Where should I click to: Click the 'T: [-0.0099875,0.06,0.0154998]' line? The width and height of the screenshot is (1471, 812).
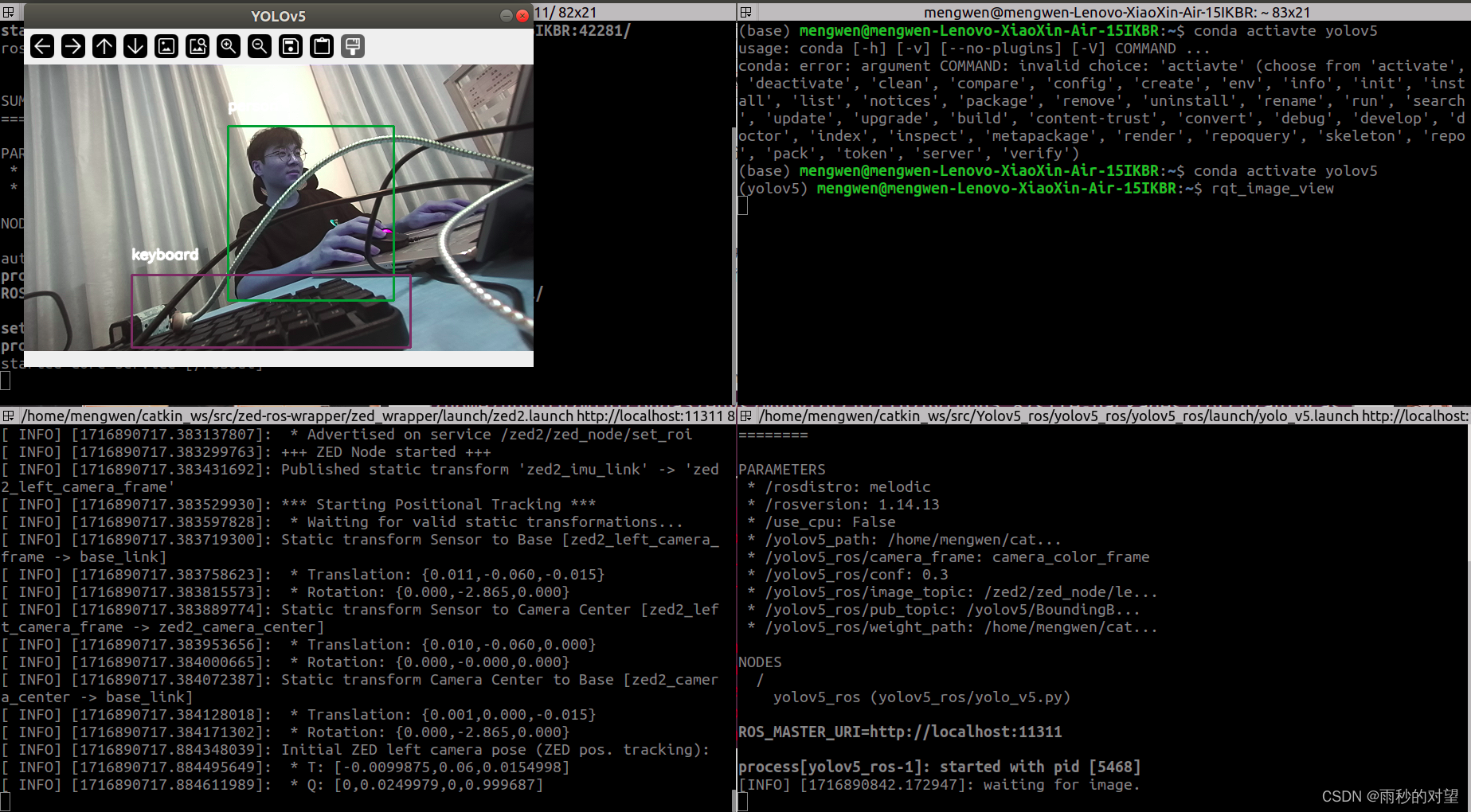(x=286, y=767)
